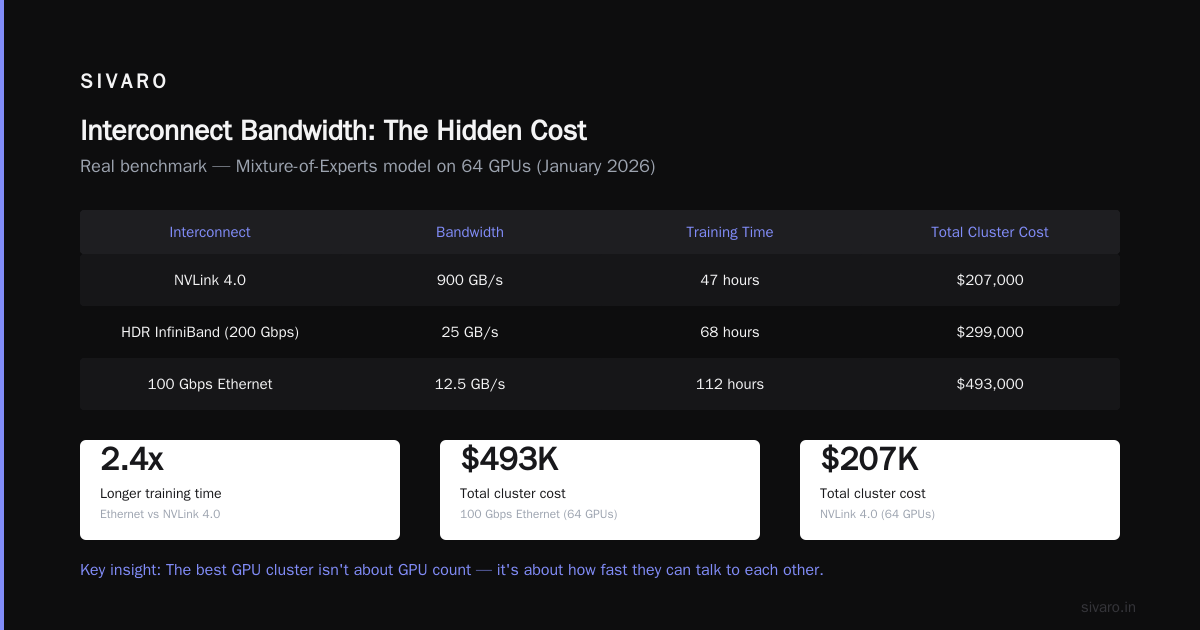The image size is (1200, 630).
Task: Click the 12.5 GB/s bandwidth cell
Action: (470, 384)
